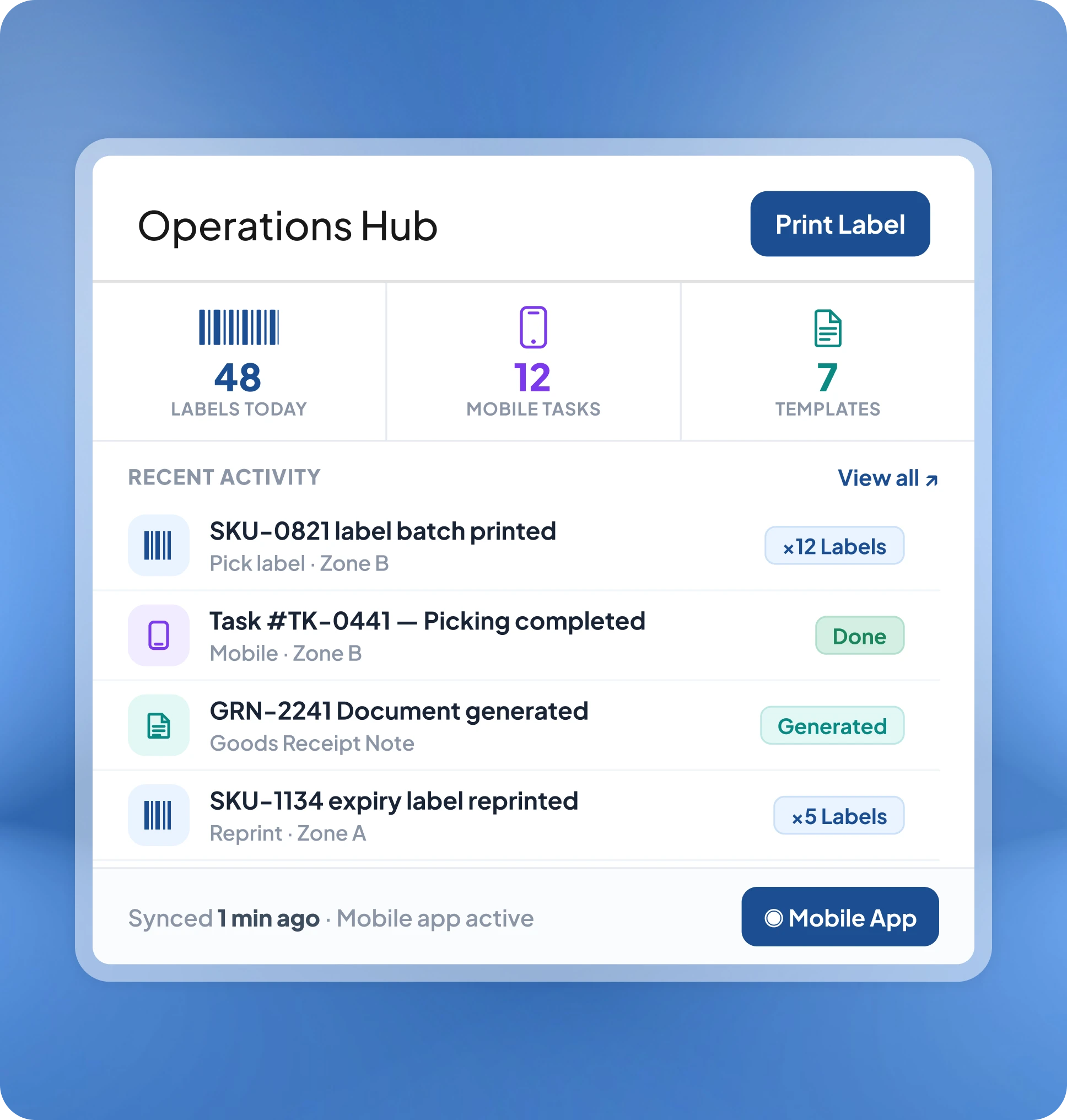The image size is (1067, 1120).
Task: Click the ×5 Labels badge
Action: tap(838, 815)
